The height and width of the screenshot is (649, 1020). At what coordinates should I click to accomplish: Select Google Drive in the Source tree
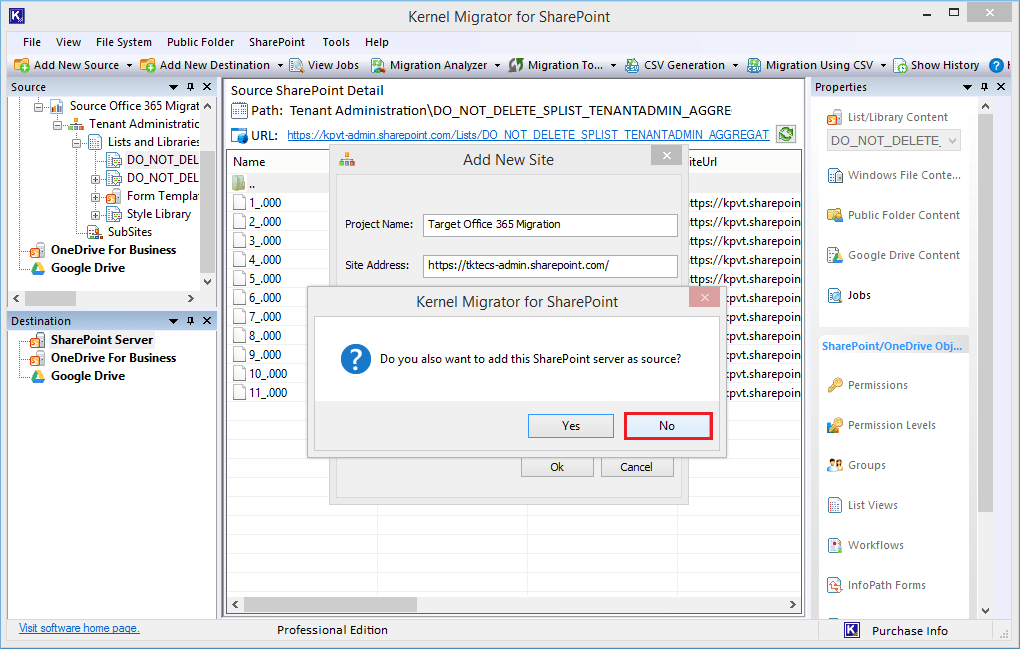[88, 268]
